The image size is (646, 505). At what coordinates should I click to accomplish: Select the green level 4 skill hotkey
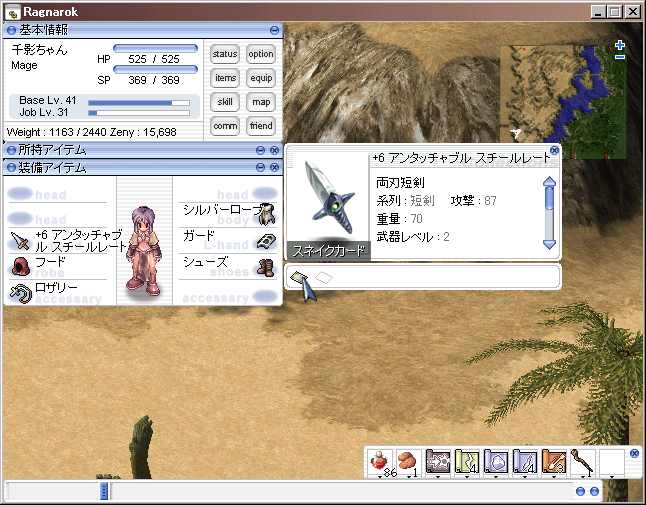(466, 462)
